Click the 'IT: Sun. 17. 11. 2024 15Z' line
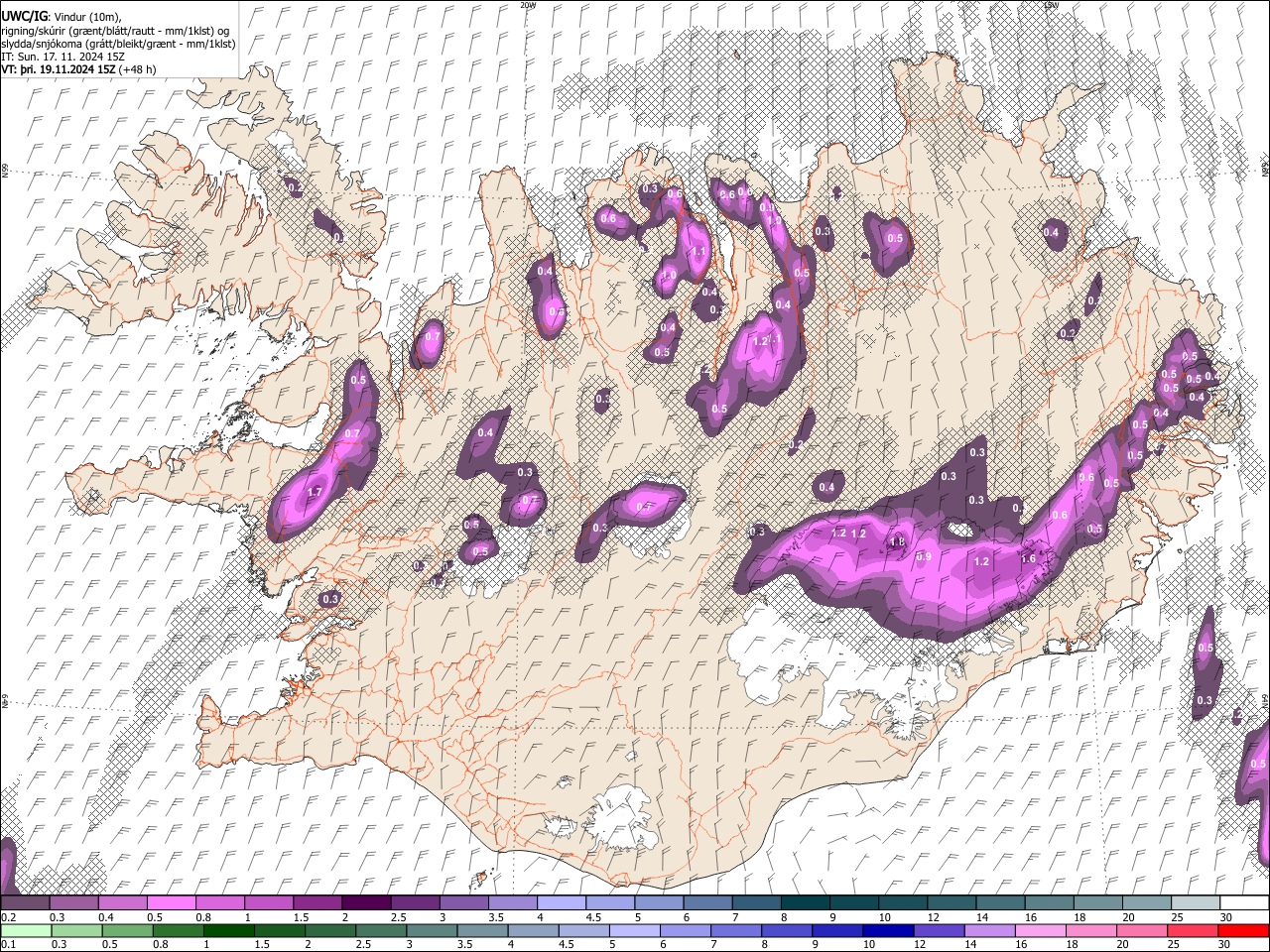The height and width of the screenshot is (952, 1270). 63,58
